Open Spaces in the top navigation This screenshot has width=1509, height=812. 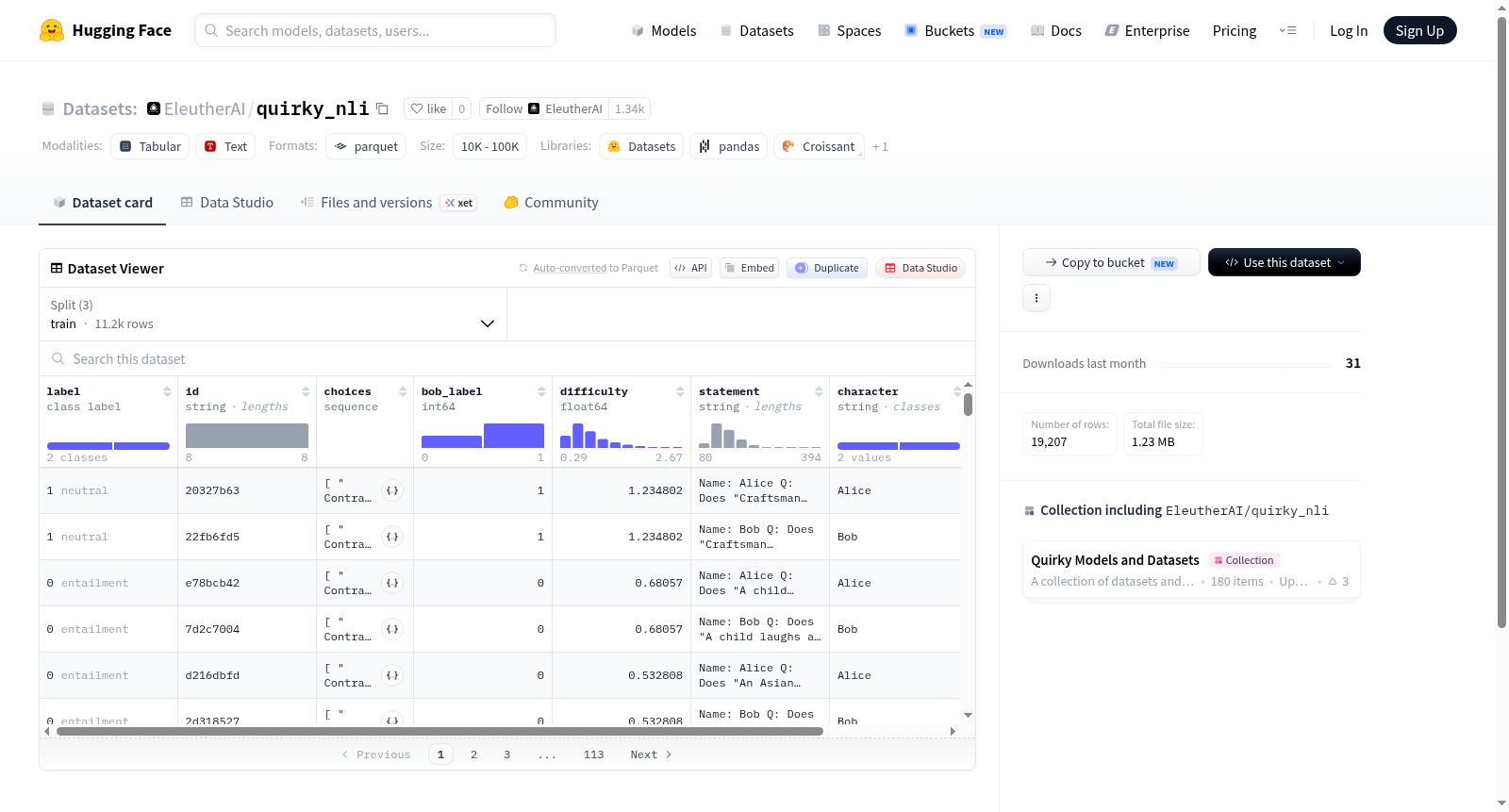pos(850,31)
